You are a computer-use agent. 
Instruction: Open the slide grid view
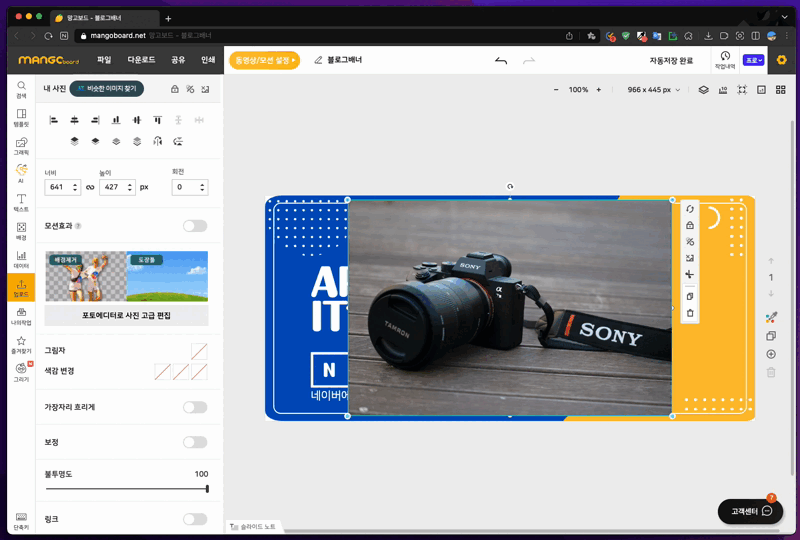pyautogui.click(x=781, y=90)
